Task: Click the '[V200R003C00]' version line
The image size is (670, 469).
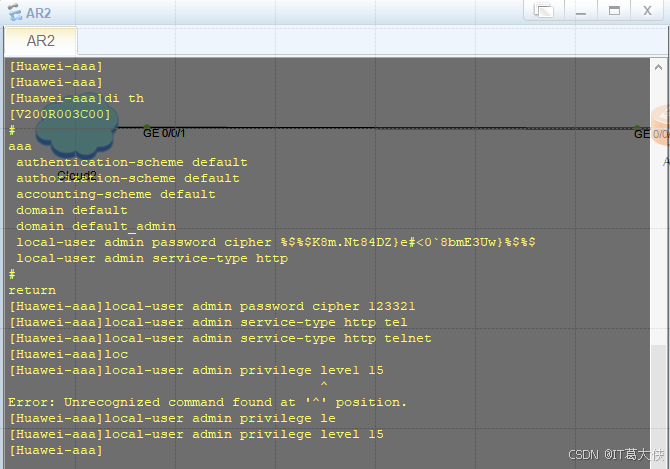Action: coord(60,114)
